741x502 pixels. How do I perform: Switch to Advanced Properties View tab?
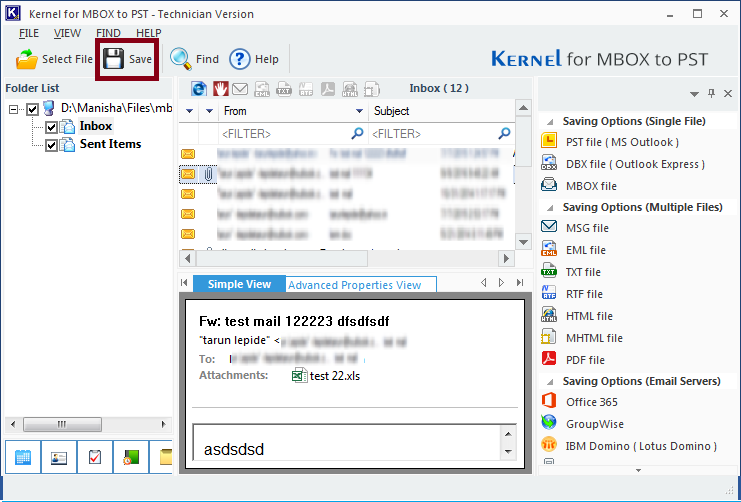354,285
